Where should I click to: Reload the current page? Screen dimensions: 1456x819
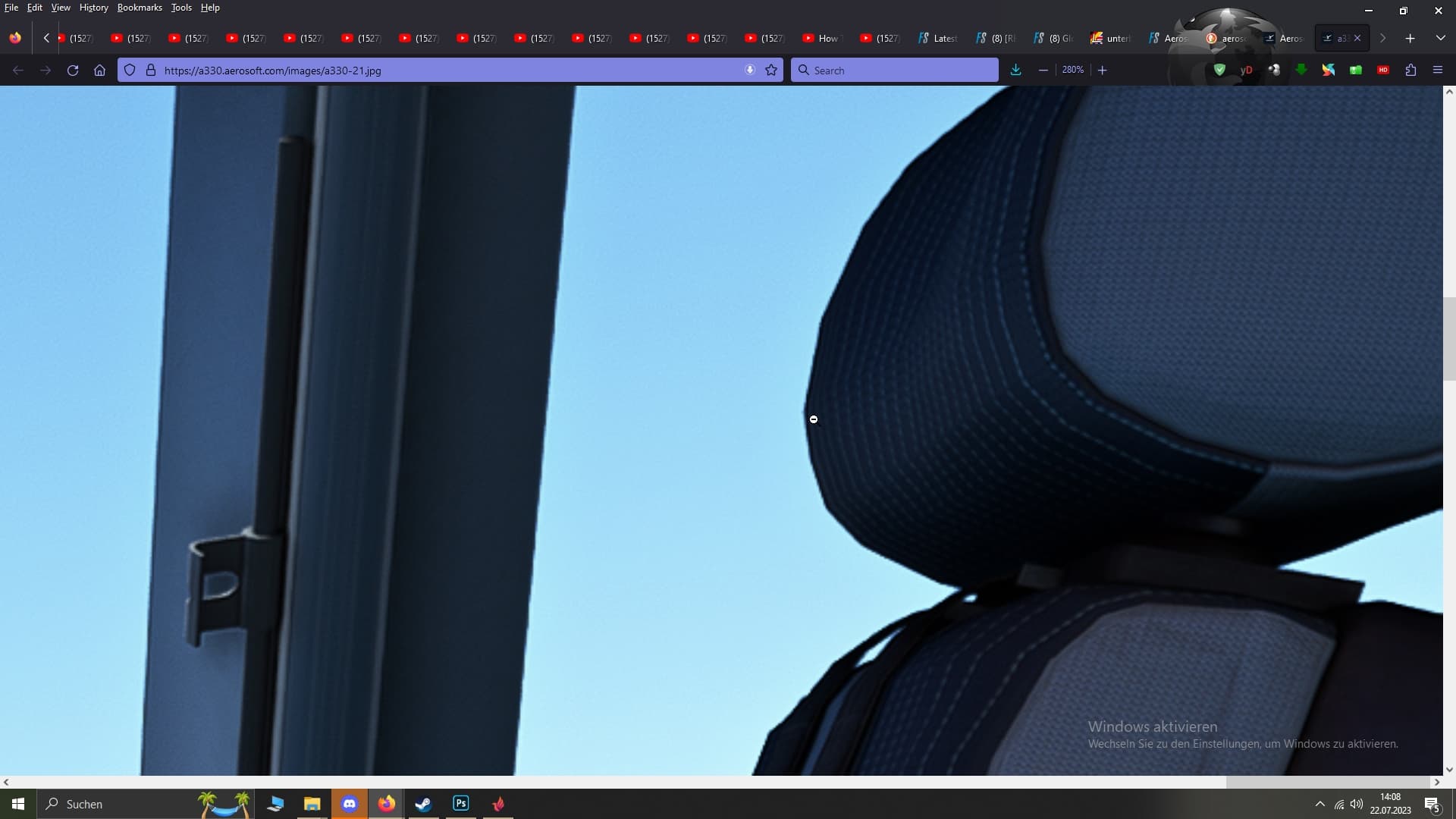(73, 70)
